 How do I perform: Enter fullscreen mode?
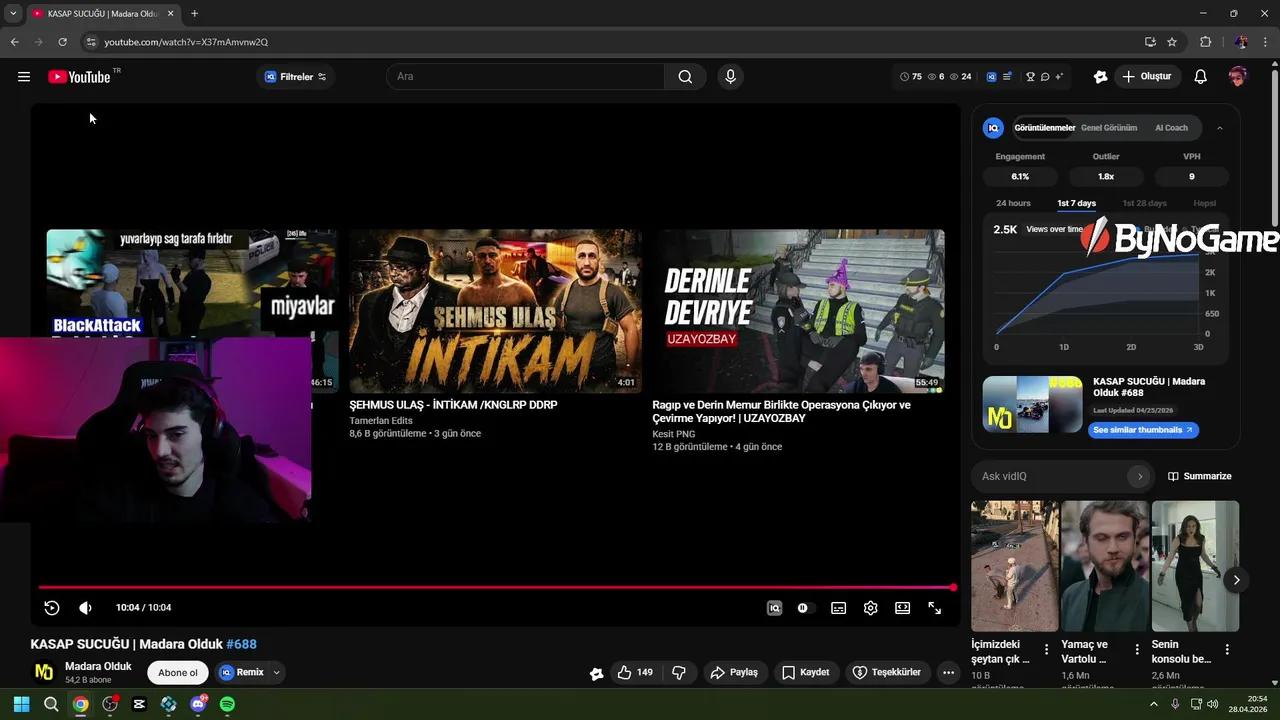tap(934, 608)
